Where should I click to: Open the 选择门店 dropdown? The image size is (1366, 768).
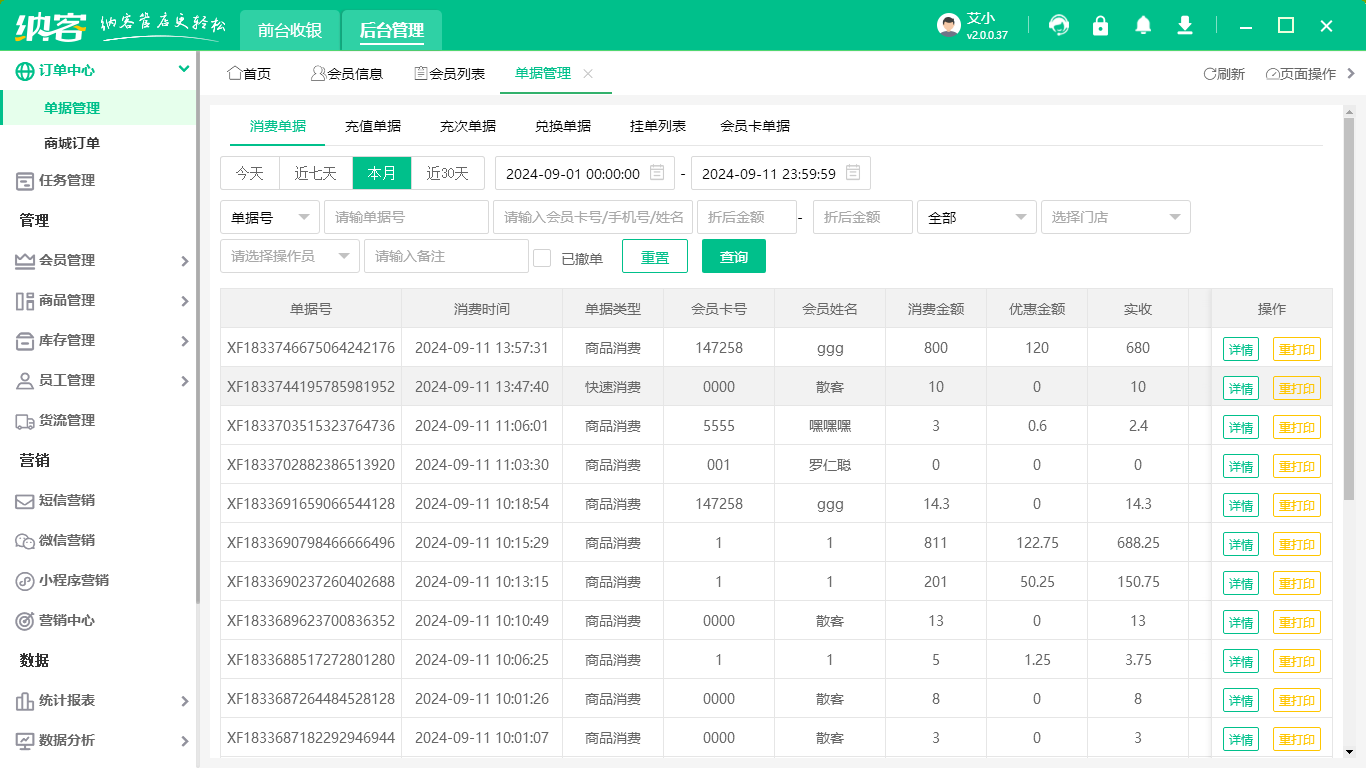click(x=1116, y=217)
